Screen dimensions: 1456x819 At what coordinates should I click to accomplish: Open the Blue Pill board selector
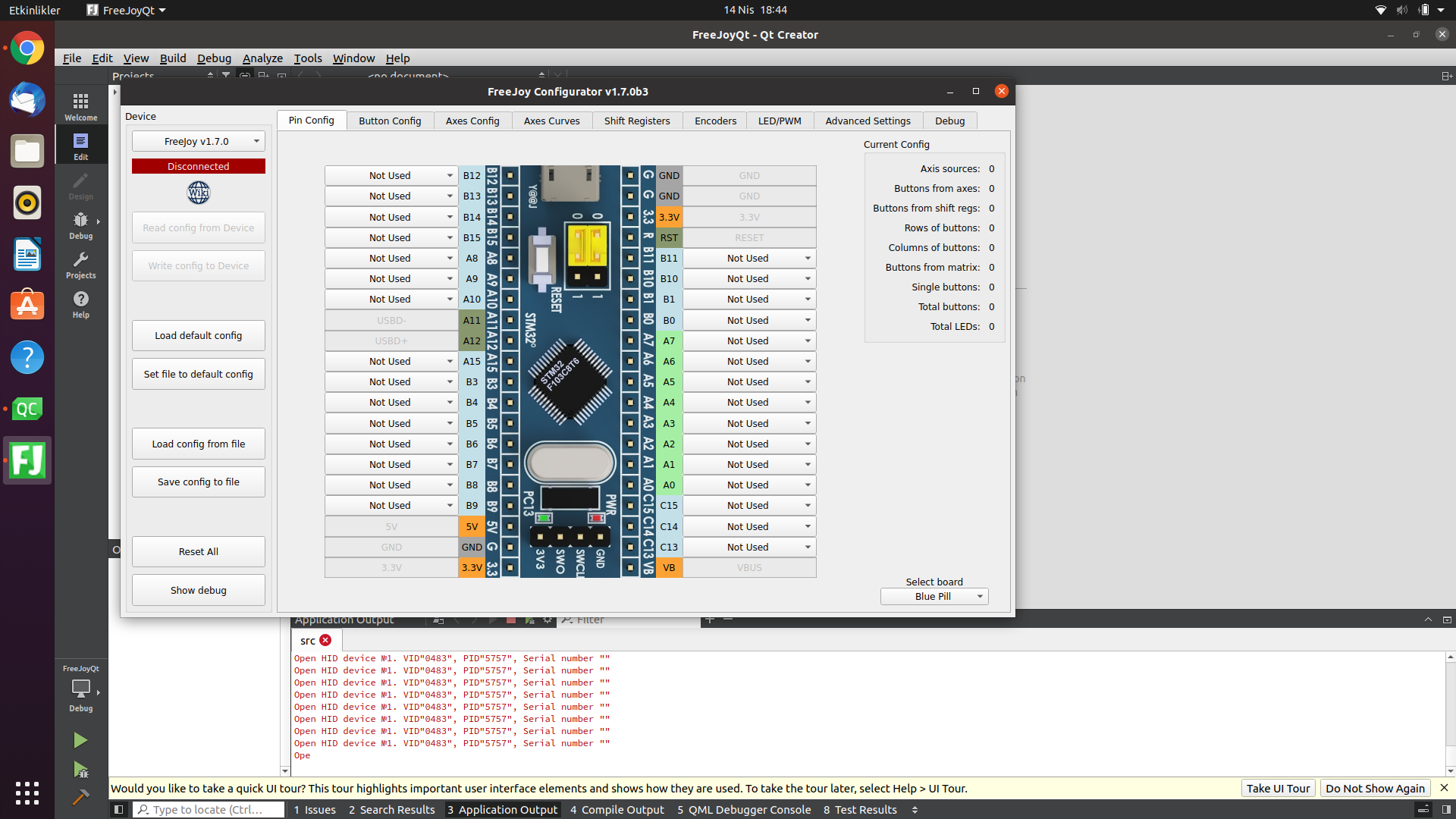click(934, 596)
